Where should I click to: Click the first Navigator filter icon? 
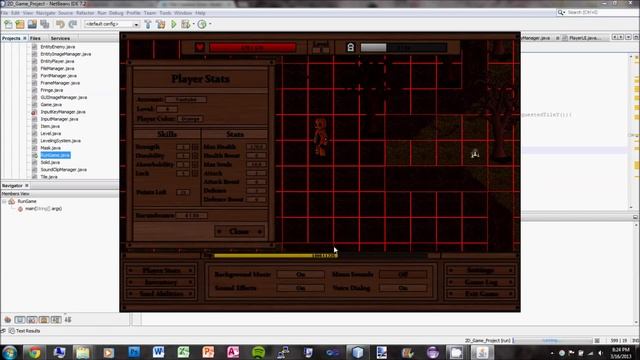coord(8,320)
